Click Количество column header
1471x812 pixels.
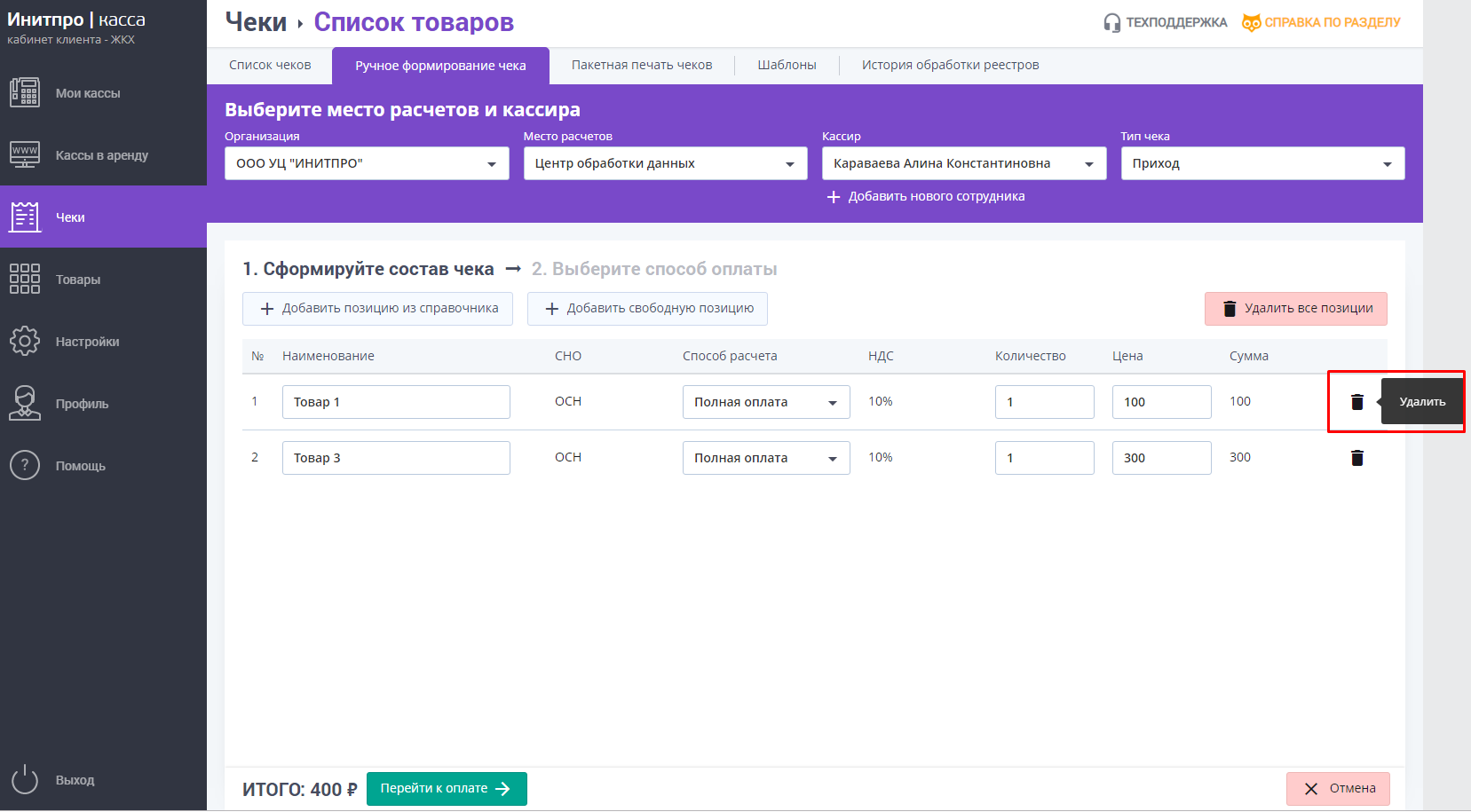point(1031,356)
